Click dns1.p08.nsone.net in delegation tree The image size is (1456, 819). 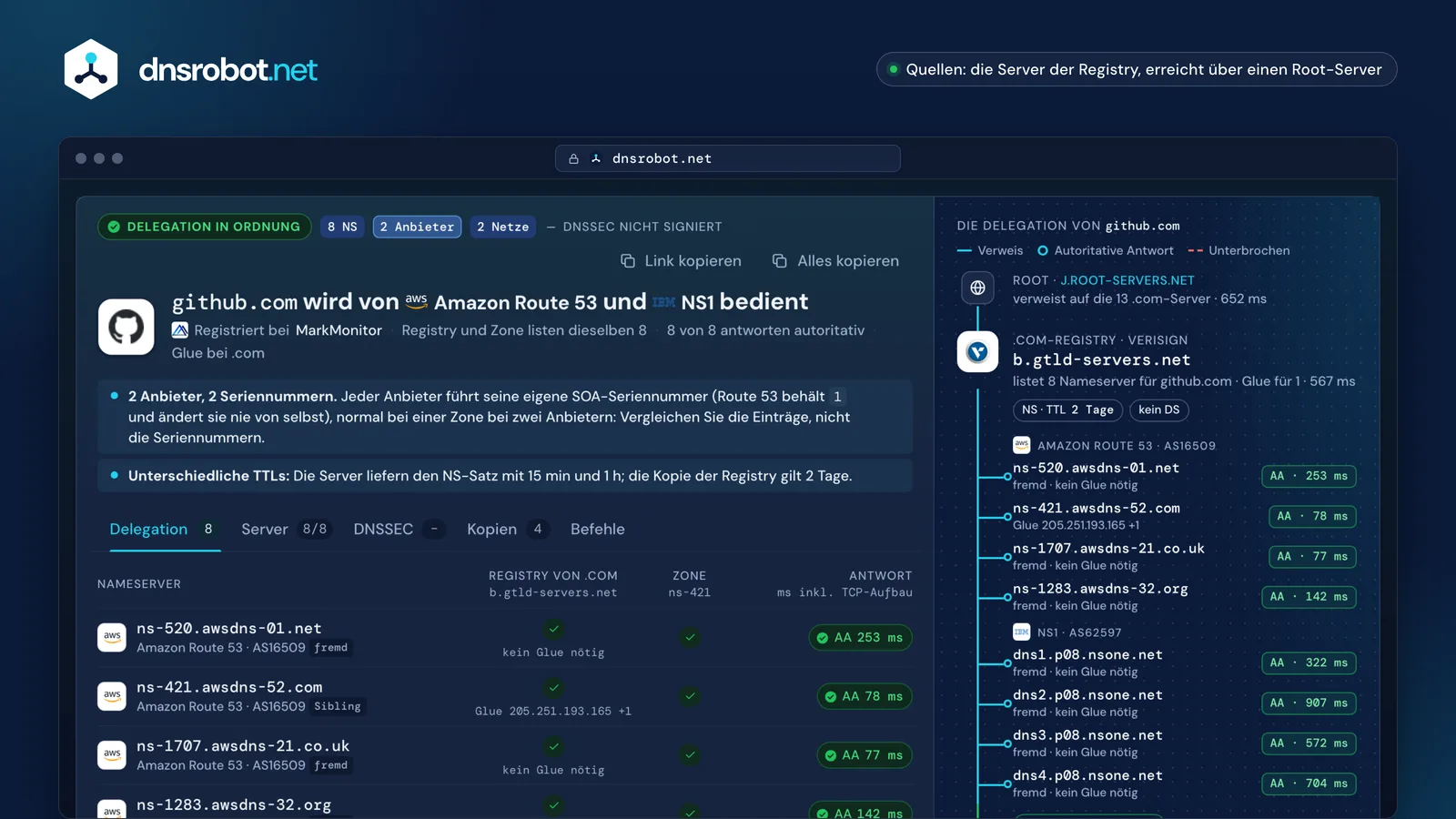(1087, 654)
